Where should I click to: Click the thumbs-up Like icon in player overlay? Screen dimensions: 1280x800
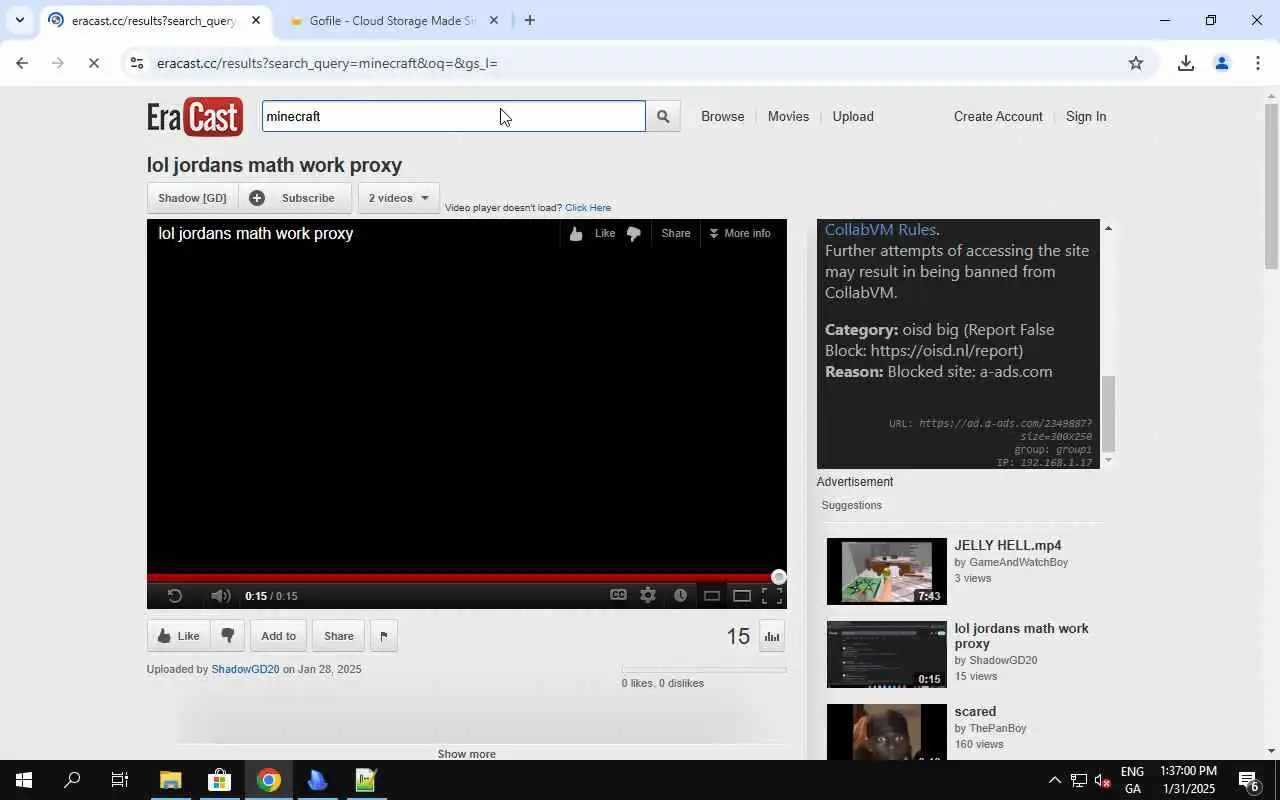(576, 234)
